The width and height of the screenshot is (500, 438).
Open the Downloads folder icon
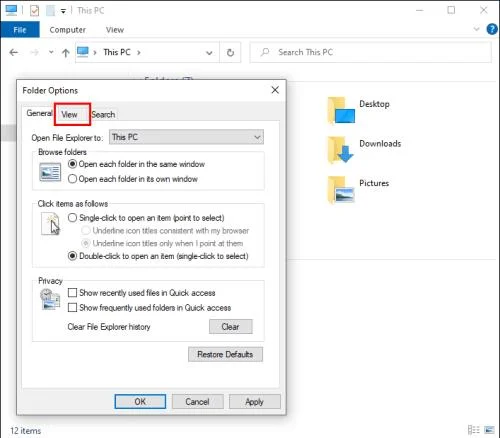[340, 150]
